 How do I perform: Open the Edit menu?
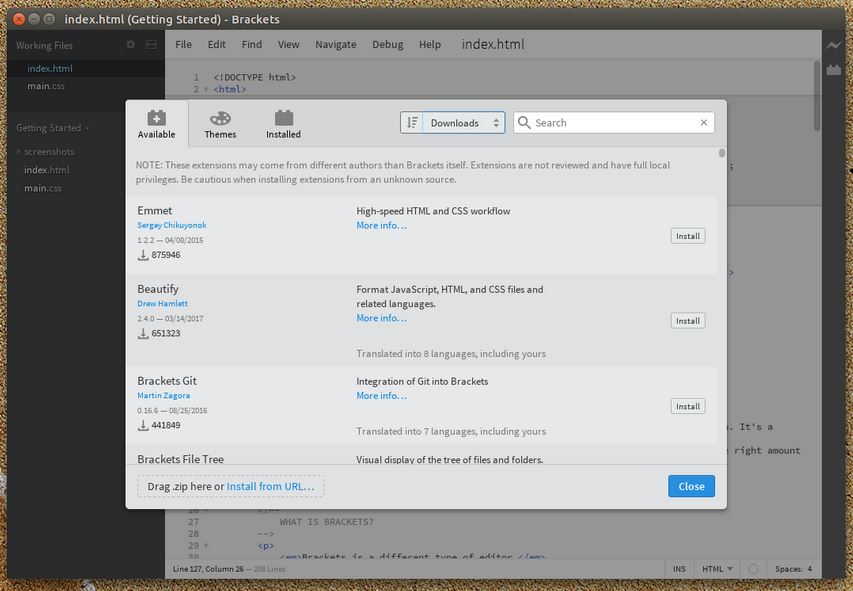217,45
